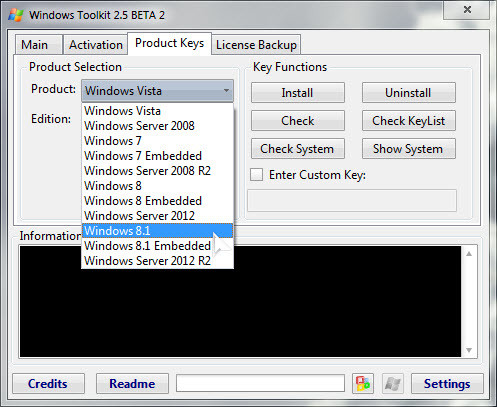
Task: Click the Install button
Action: [x=298, y=93]
